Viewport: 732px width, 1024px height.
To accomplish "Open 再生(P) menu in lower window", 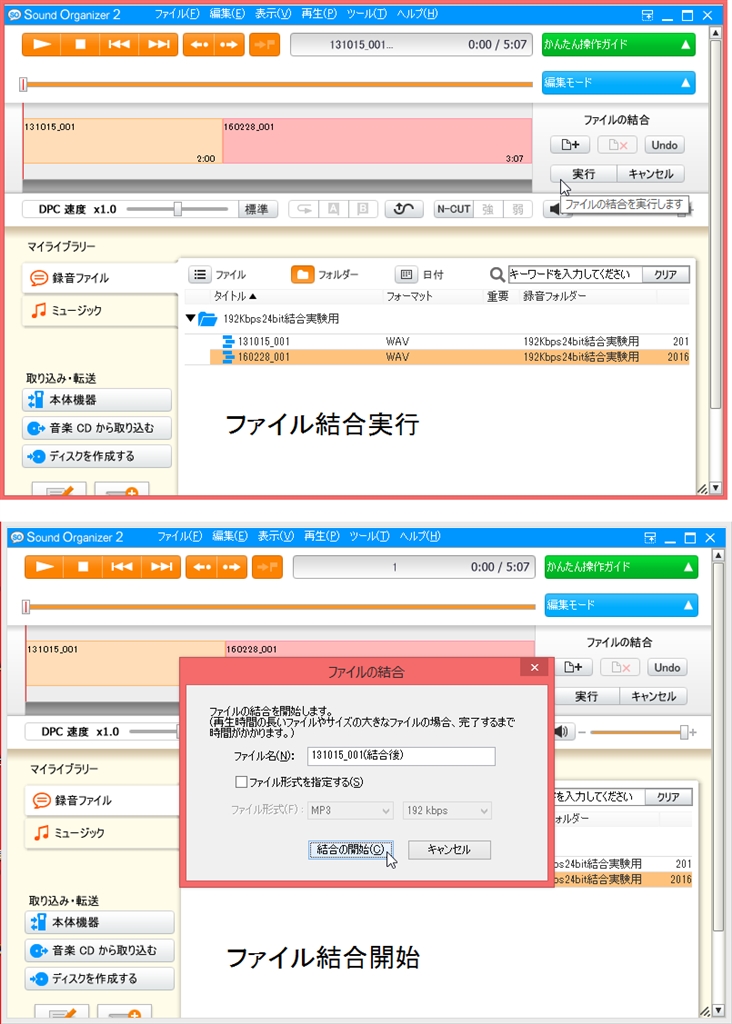I will [x=321, y=536].
